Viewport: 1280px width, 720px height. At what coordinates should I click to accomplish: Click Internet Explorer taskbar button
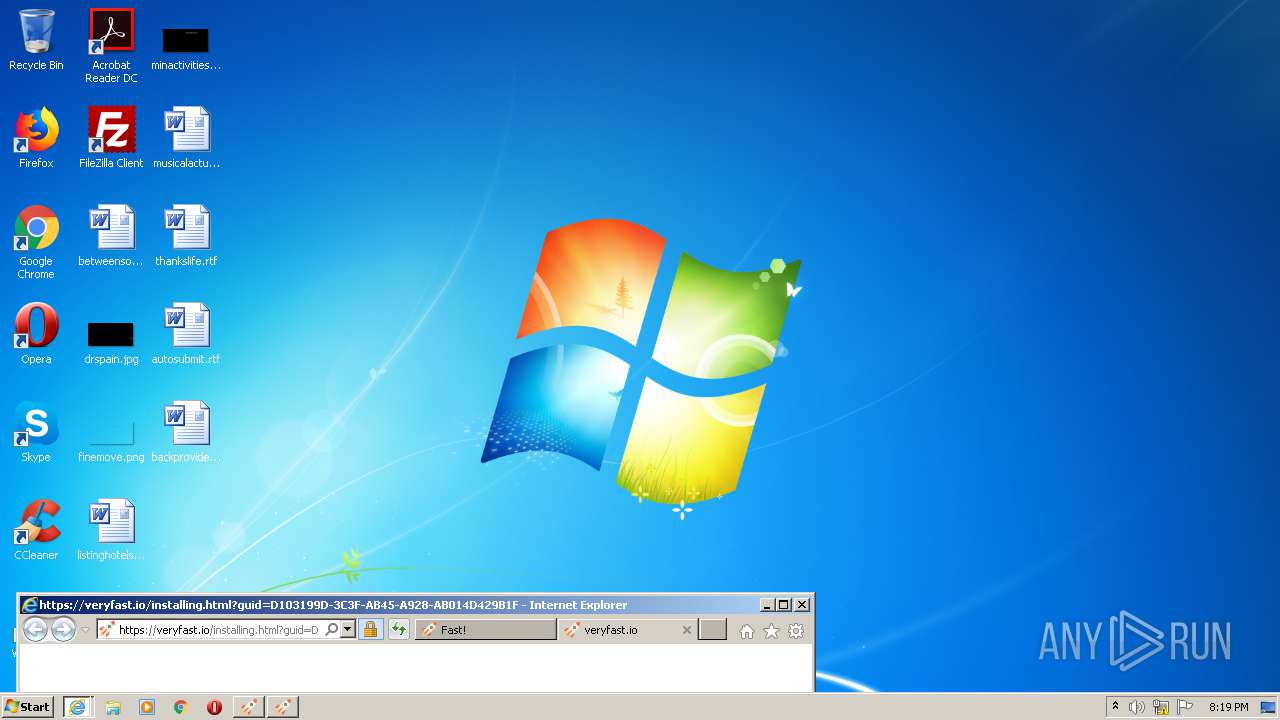[x=77, y=707]
